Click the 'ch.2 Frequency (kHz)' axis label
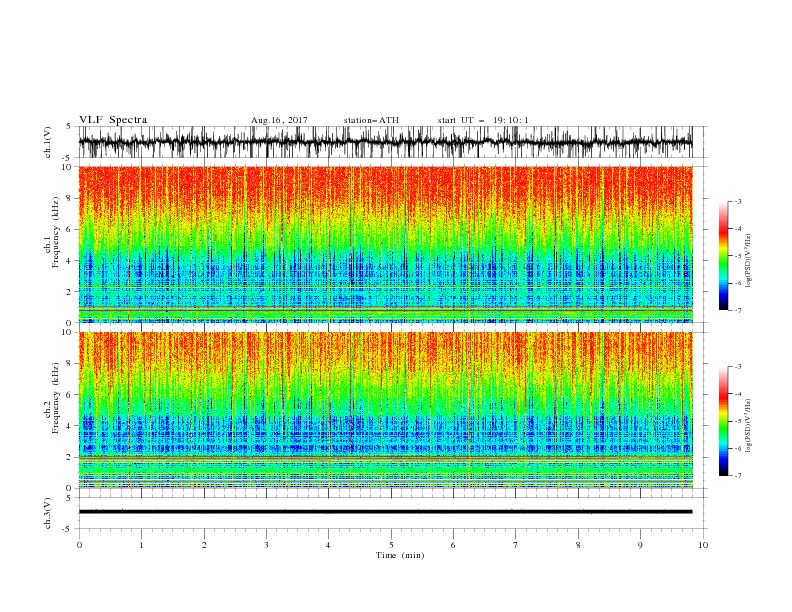 click(x=51, y=397)
